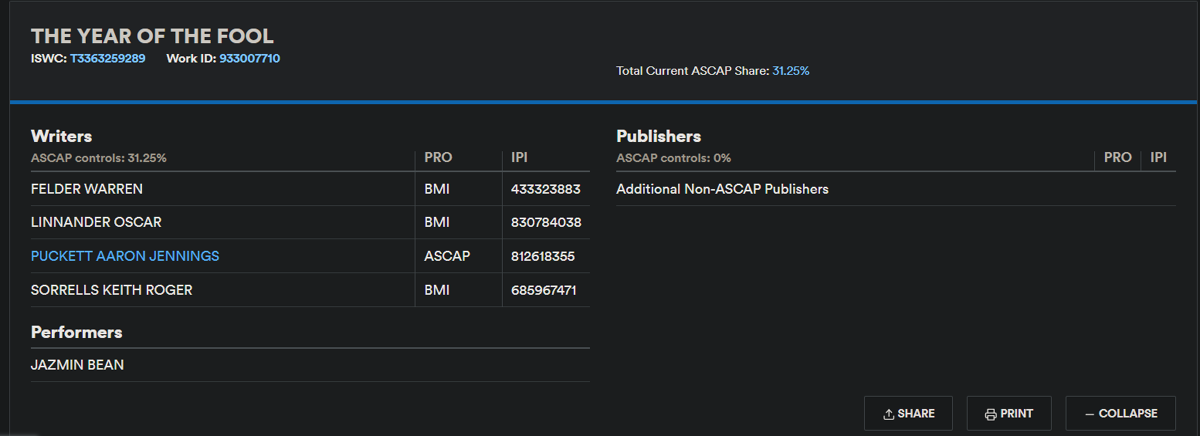1200x436 pixels.
Task: Click the Jazmin Bean performer entry
Action: 77,365
